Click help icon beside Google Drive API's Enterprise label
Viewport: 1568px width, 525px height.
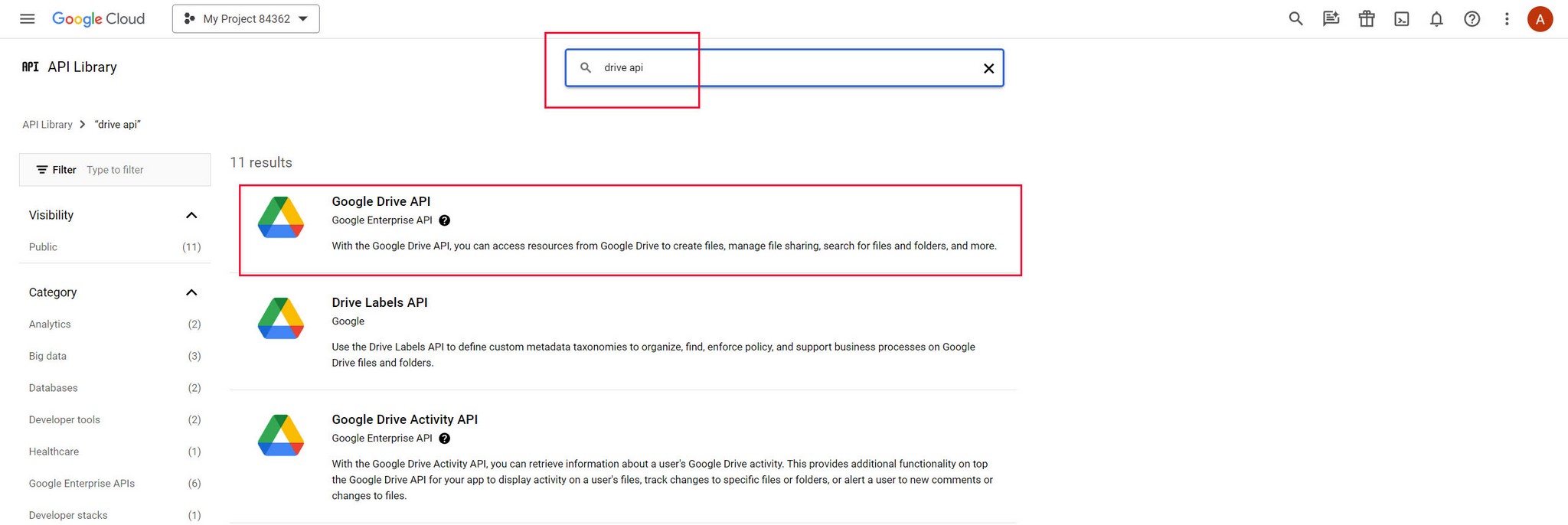click(445, 220)
